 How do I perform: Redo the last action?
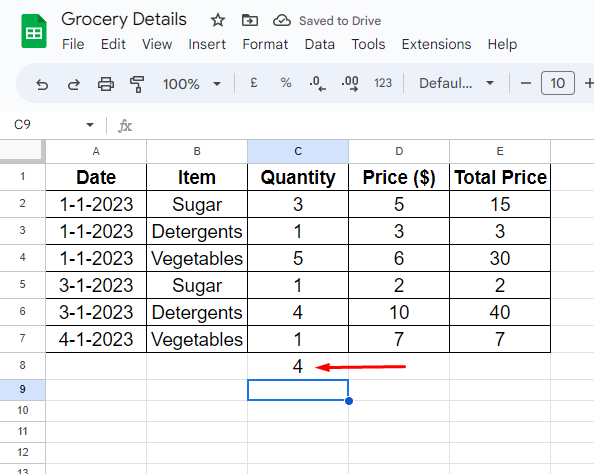(73, 83)
